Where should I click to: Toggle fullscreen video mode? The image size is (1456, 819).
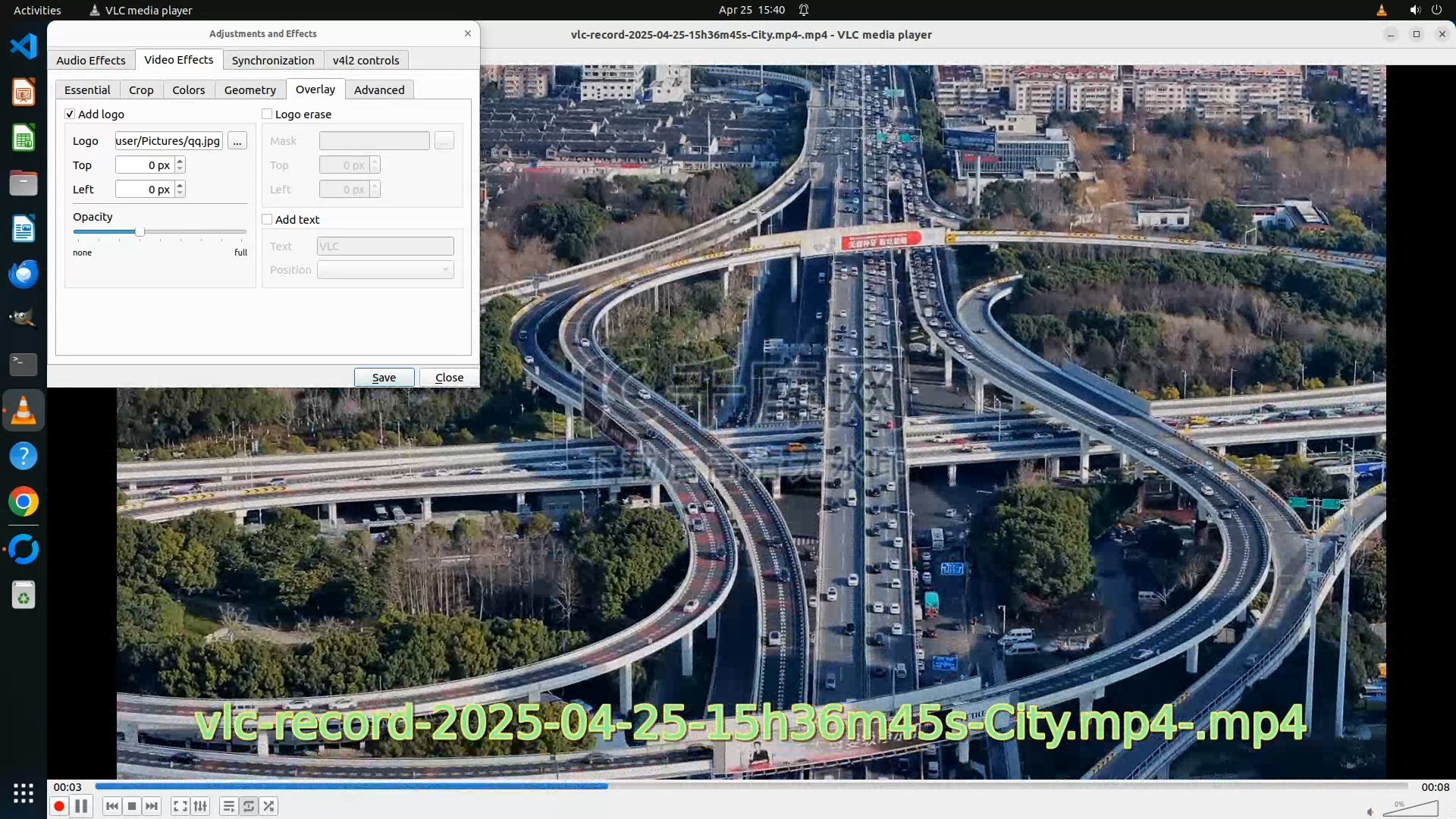[180, 806]
